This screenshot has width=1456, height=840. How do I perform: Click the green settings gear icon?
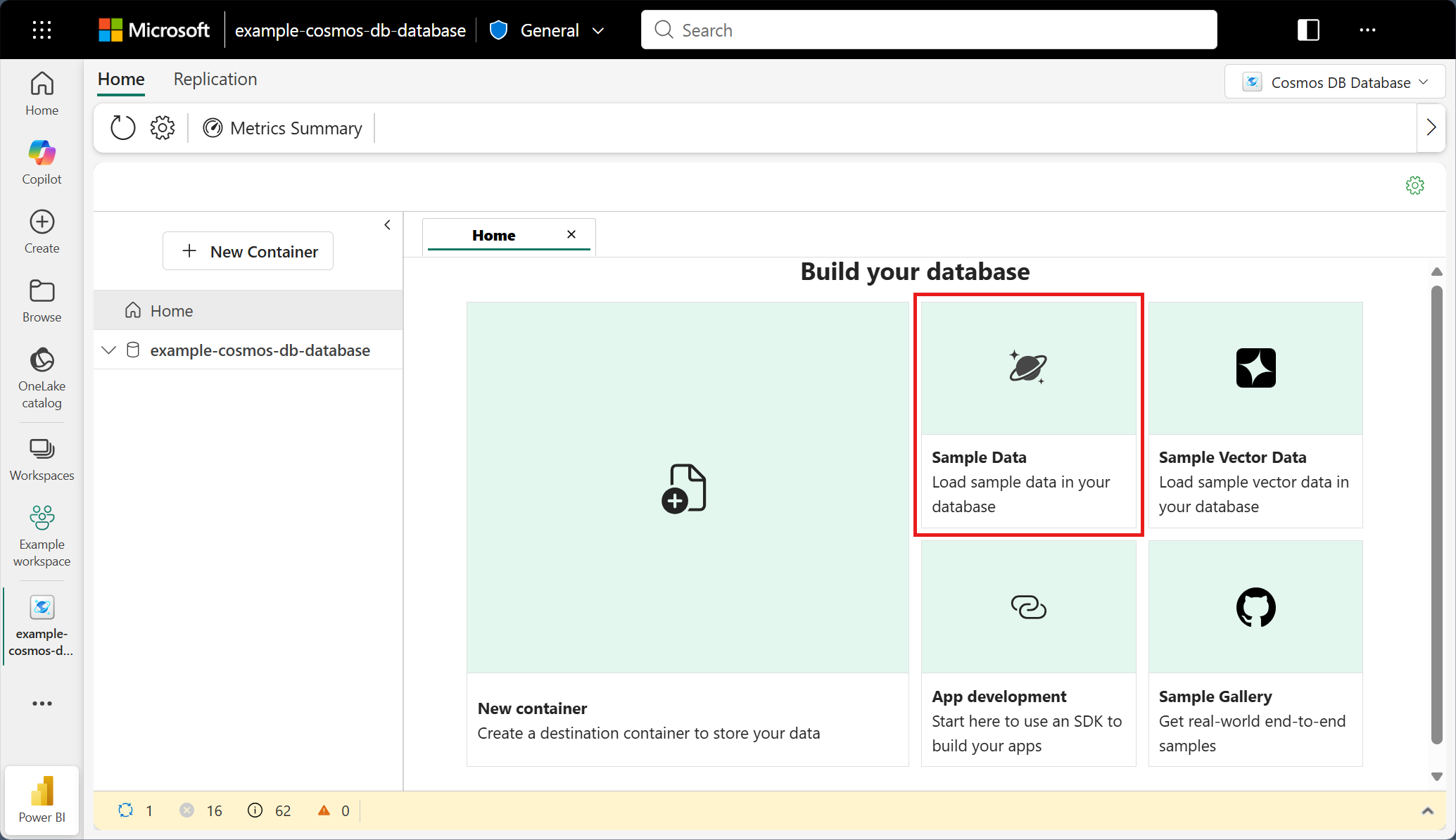pyautogui.click(x=1414, y=186)
